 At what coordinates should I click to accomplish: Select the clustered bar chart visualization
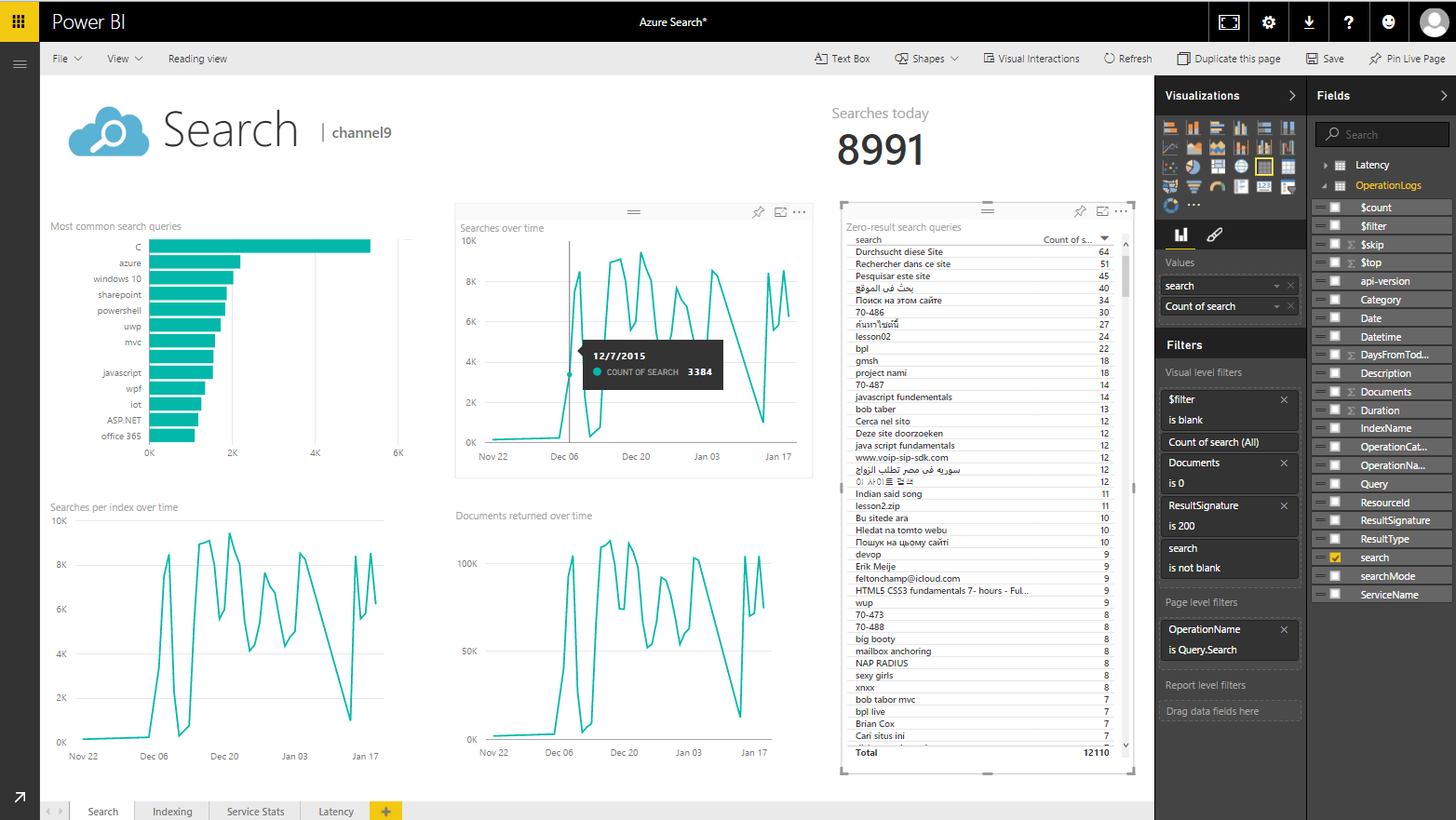tap(1217, 128)
